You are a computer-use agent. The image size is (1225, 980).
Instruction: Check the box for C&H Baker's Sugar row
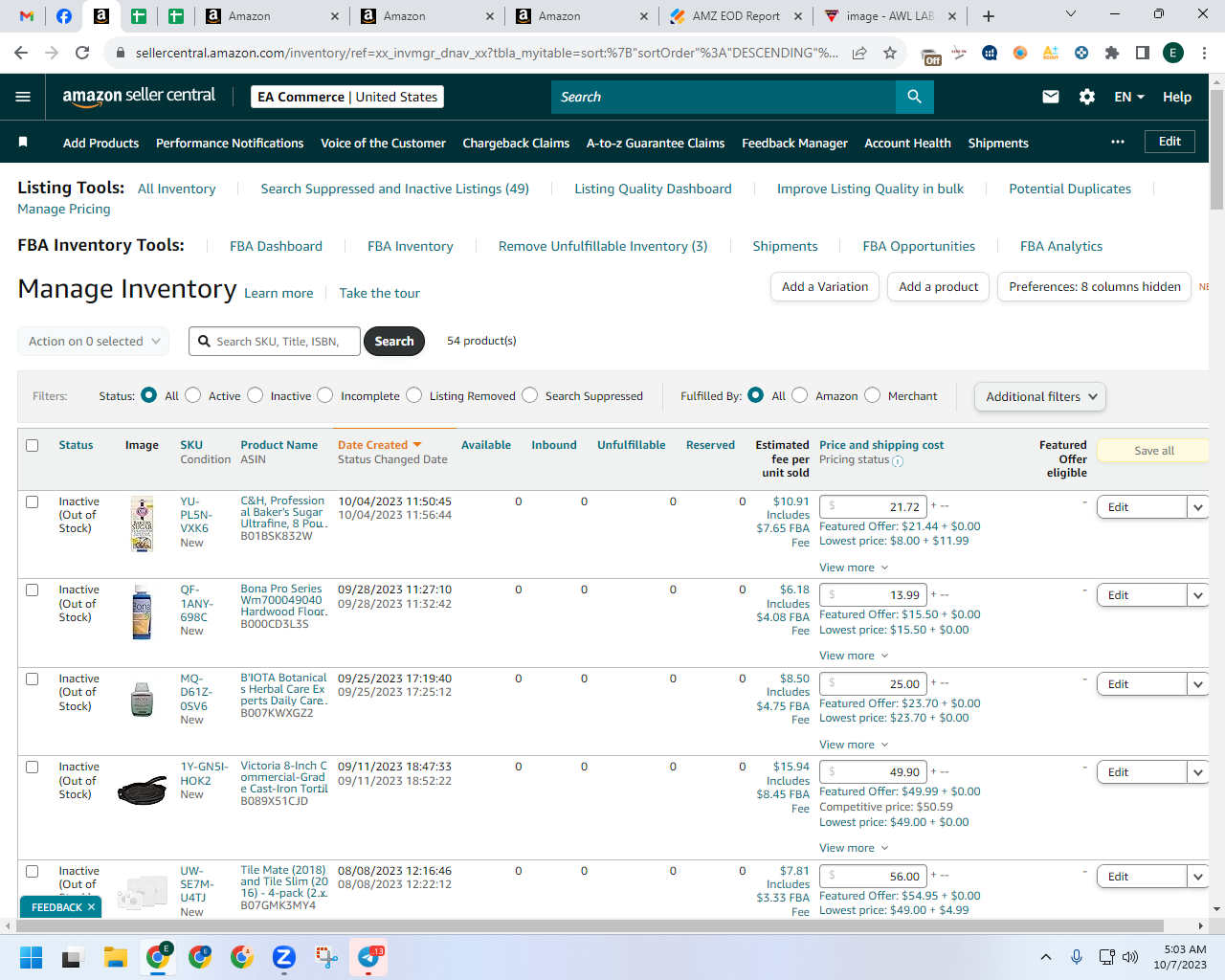pyautogui.click(x=33, y=501)
